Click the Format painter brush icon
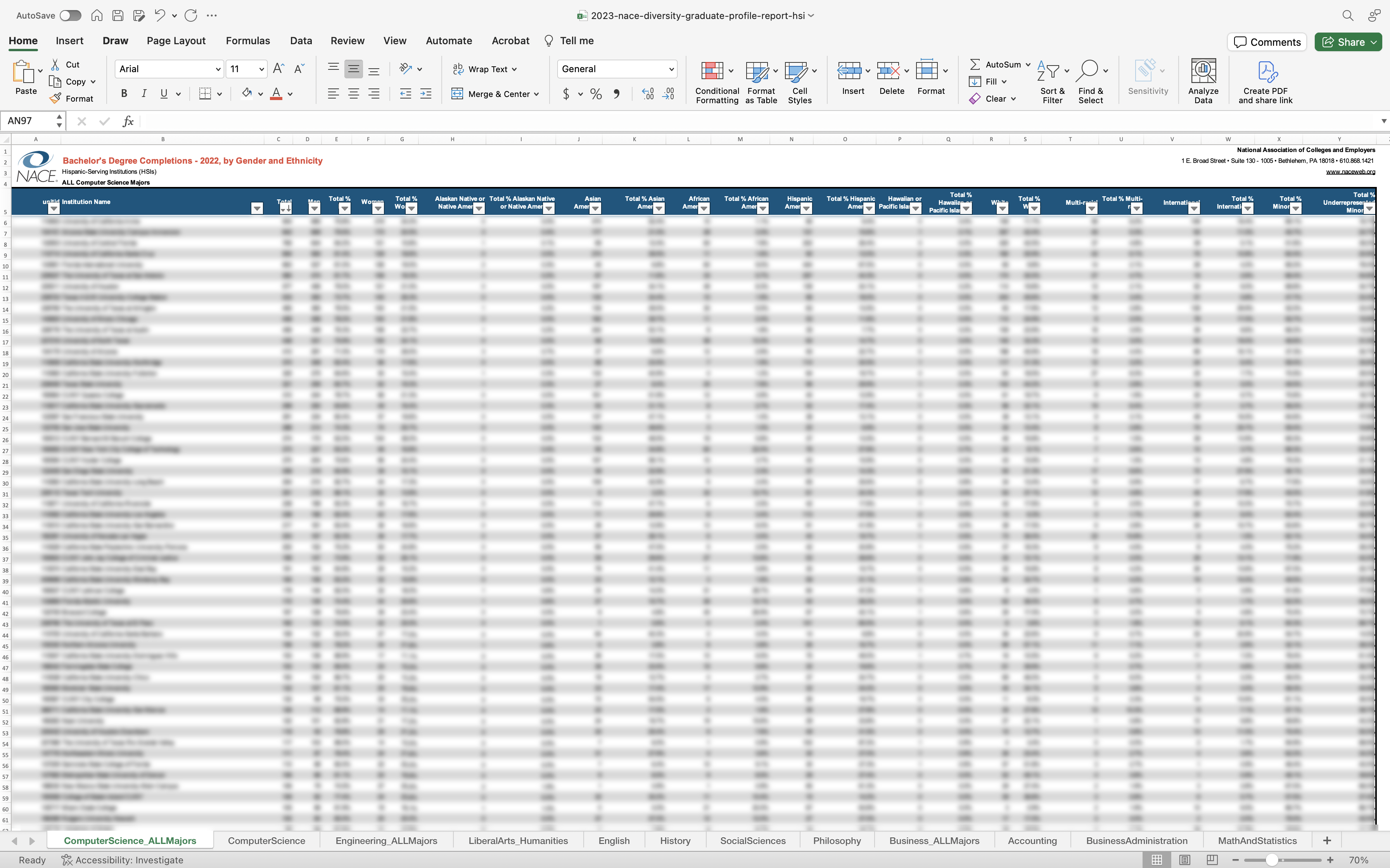Screen dimensions: 1390x868 [55, 98]
